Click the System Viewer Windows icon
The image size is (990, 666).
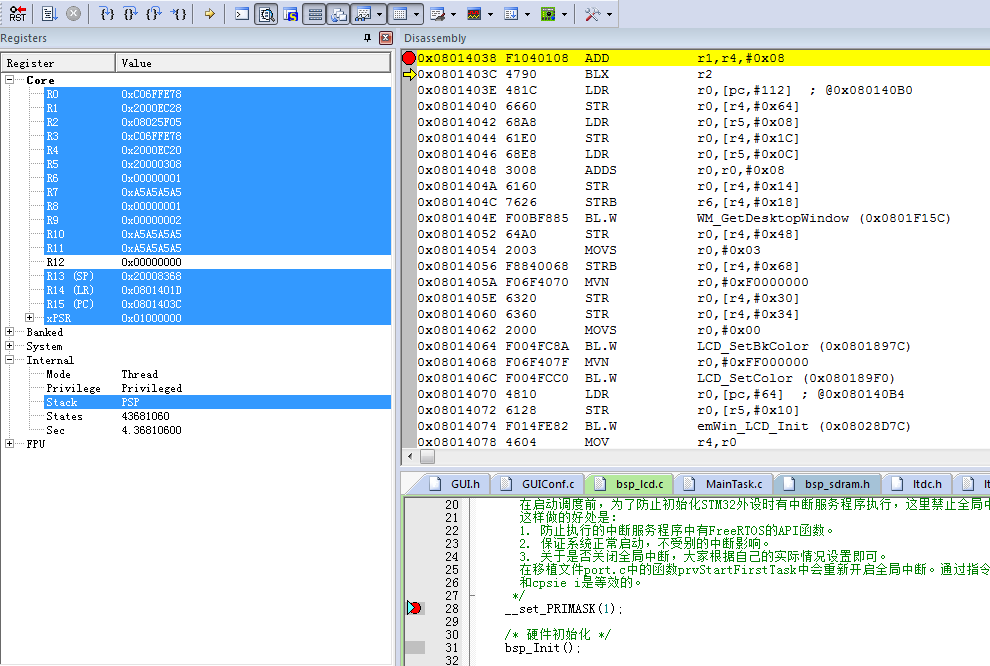coord(548,14)
